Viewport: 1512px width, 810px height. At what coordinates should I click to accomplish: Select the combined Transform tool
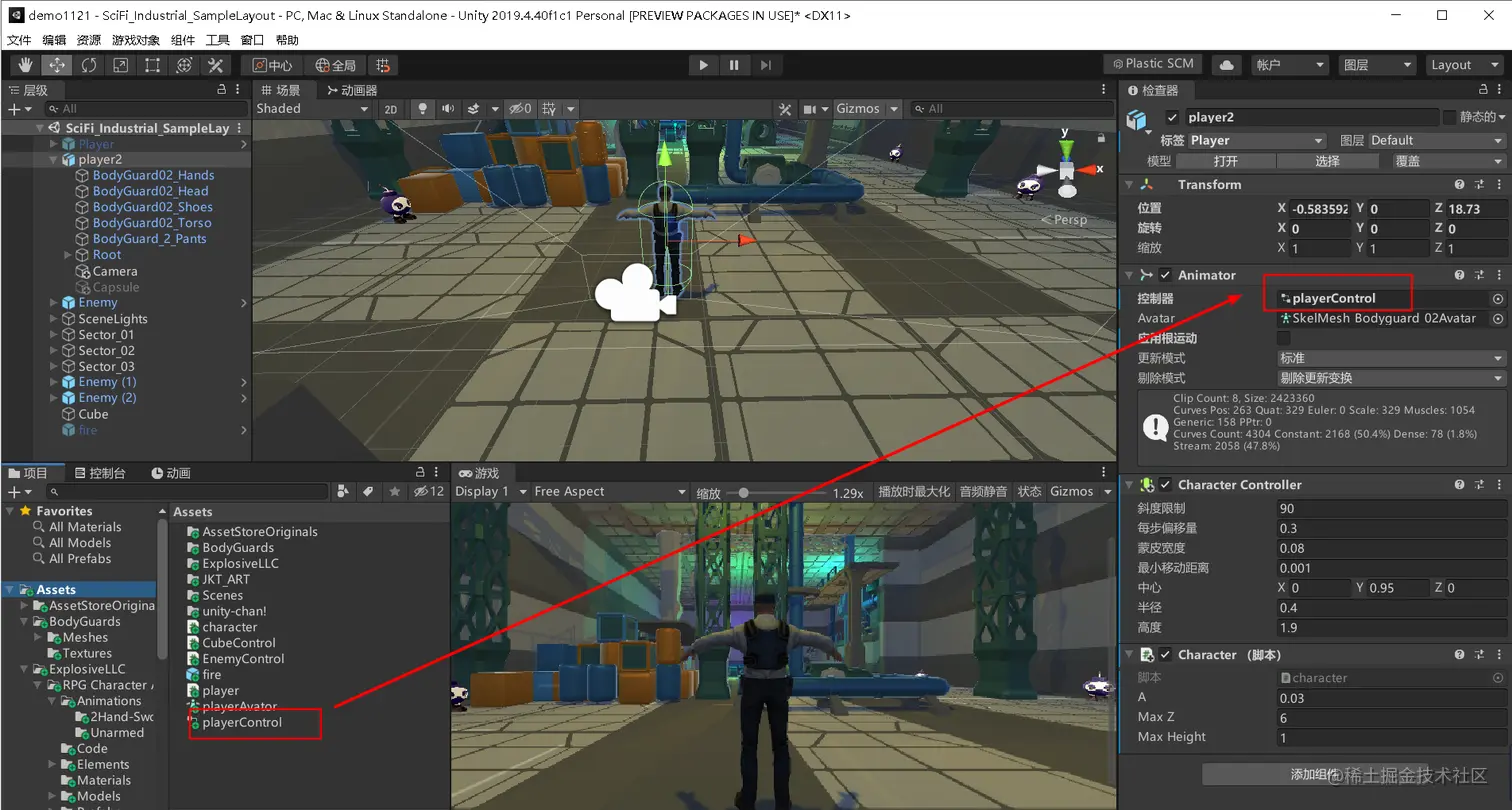(184, 65)
